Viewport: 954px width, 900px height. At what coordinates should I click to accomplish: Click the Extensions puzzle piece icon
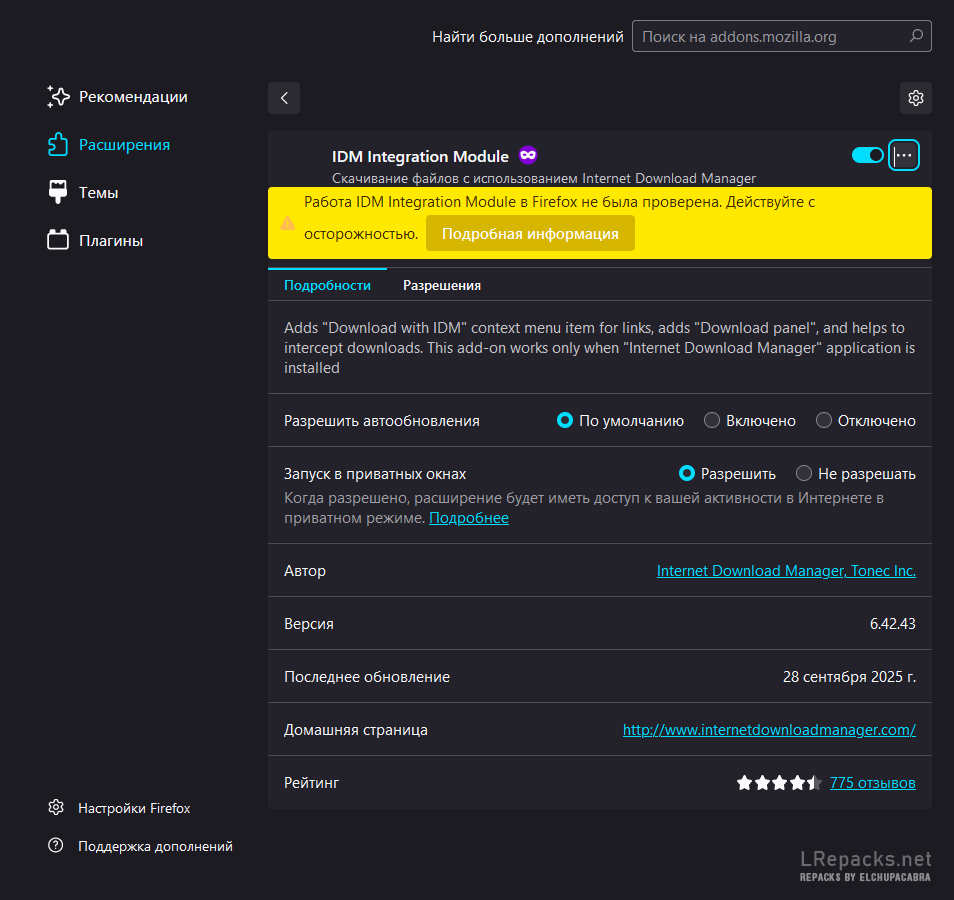(58, 145)
